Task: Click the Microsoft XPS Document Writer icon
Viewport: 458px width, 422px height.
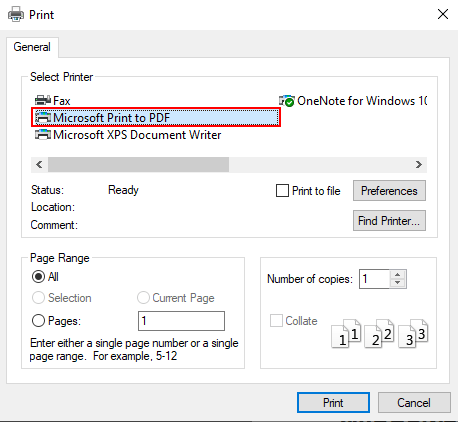Action: point(43,135)
